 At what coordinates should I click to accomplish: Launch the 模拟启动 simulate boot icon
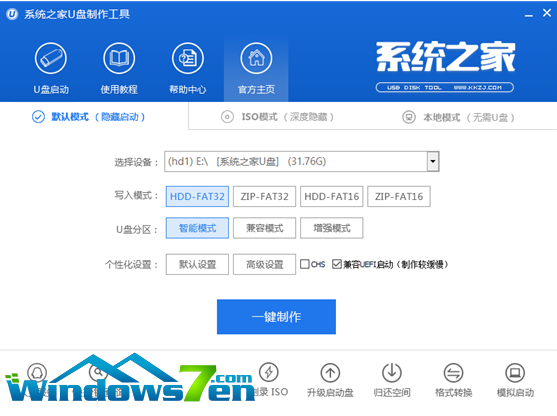[x=515, y=373]
